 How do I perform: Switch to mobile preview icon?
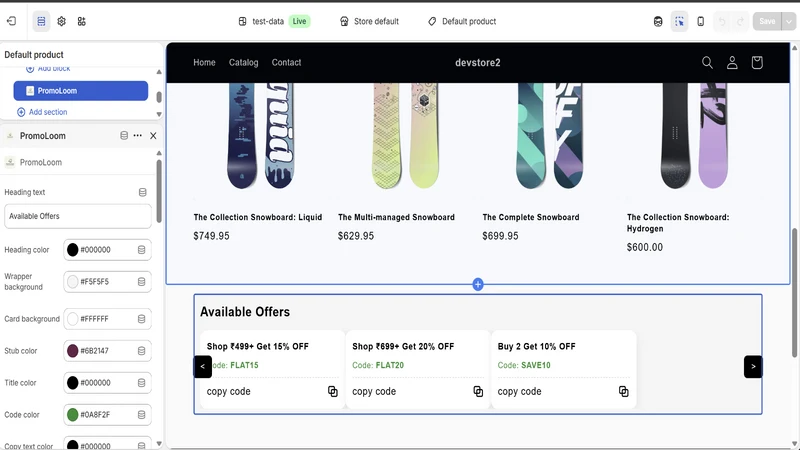[x=701, y=21]
